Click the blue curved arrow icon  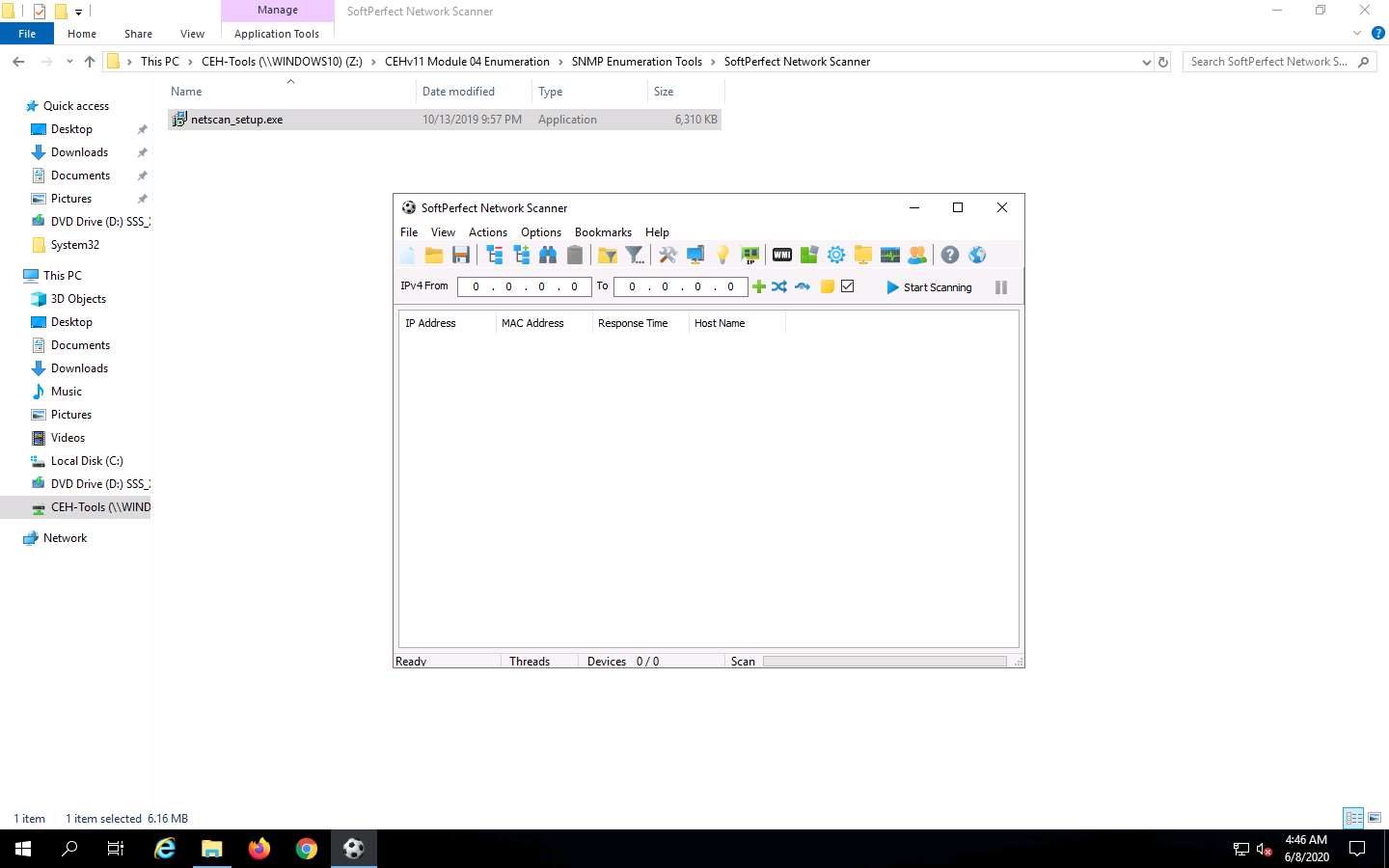click(x=803, y=286)
